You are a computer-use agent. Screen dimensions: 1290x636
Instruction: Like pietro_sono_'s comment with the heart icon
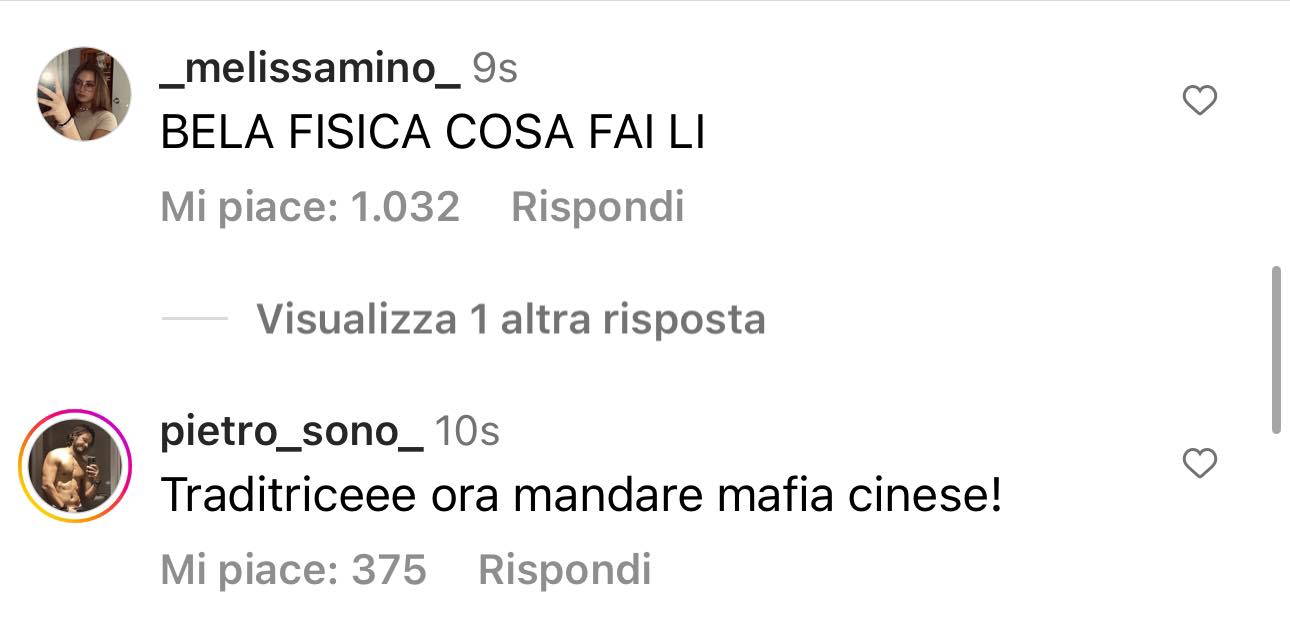(1199, 462)
